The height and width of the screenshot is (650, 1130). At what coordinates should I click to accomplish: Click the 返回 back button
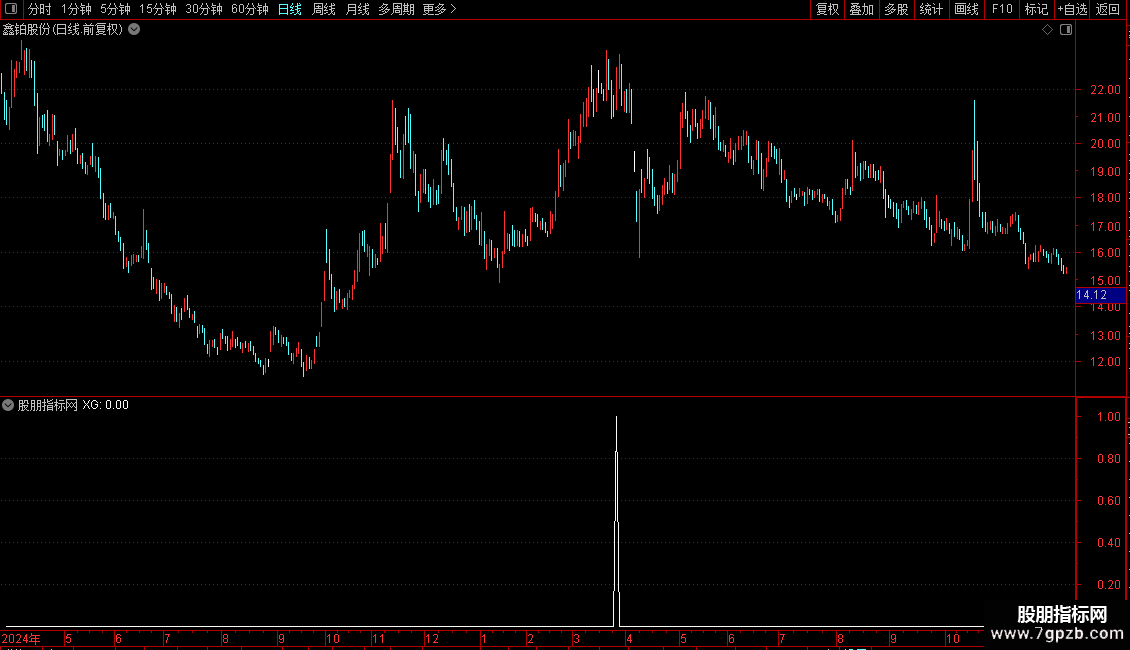click(x=1108, y=9)
